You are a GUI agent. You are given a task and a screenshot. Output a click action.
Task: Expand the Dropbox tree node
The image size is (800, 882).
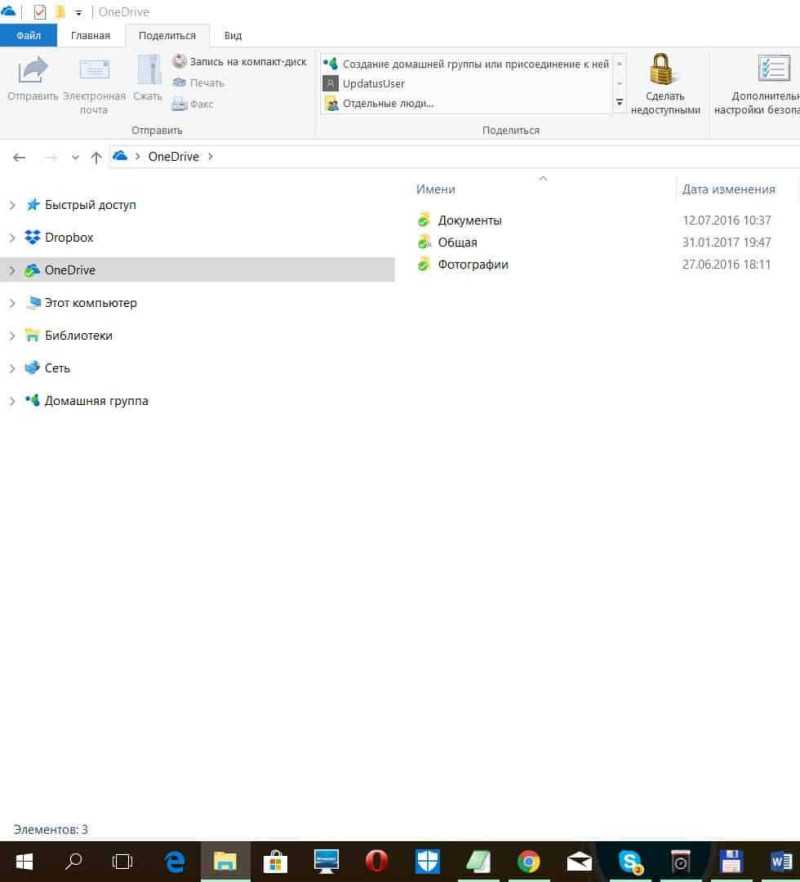[12, 238]
